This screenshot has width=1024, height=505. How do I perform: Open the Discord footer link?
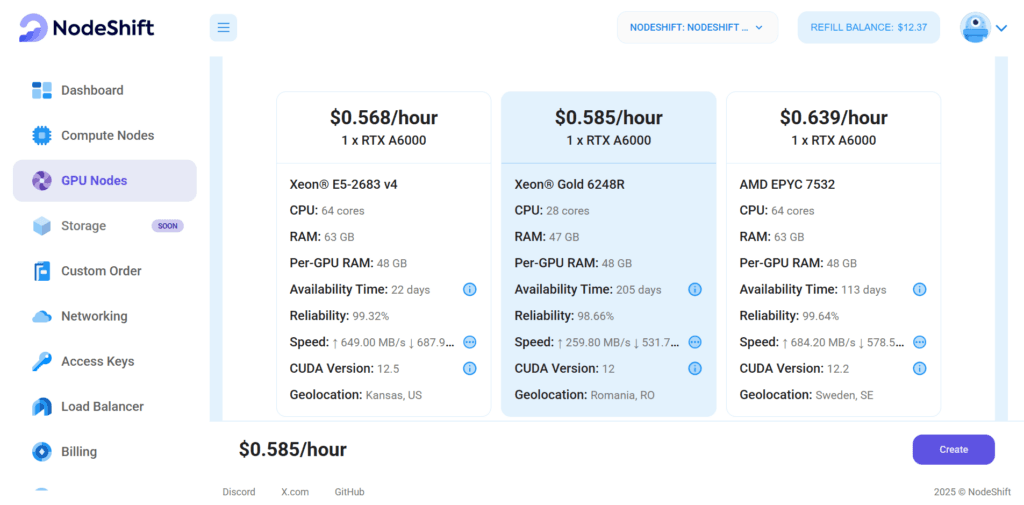[239, 492]
